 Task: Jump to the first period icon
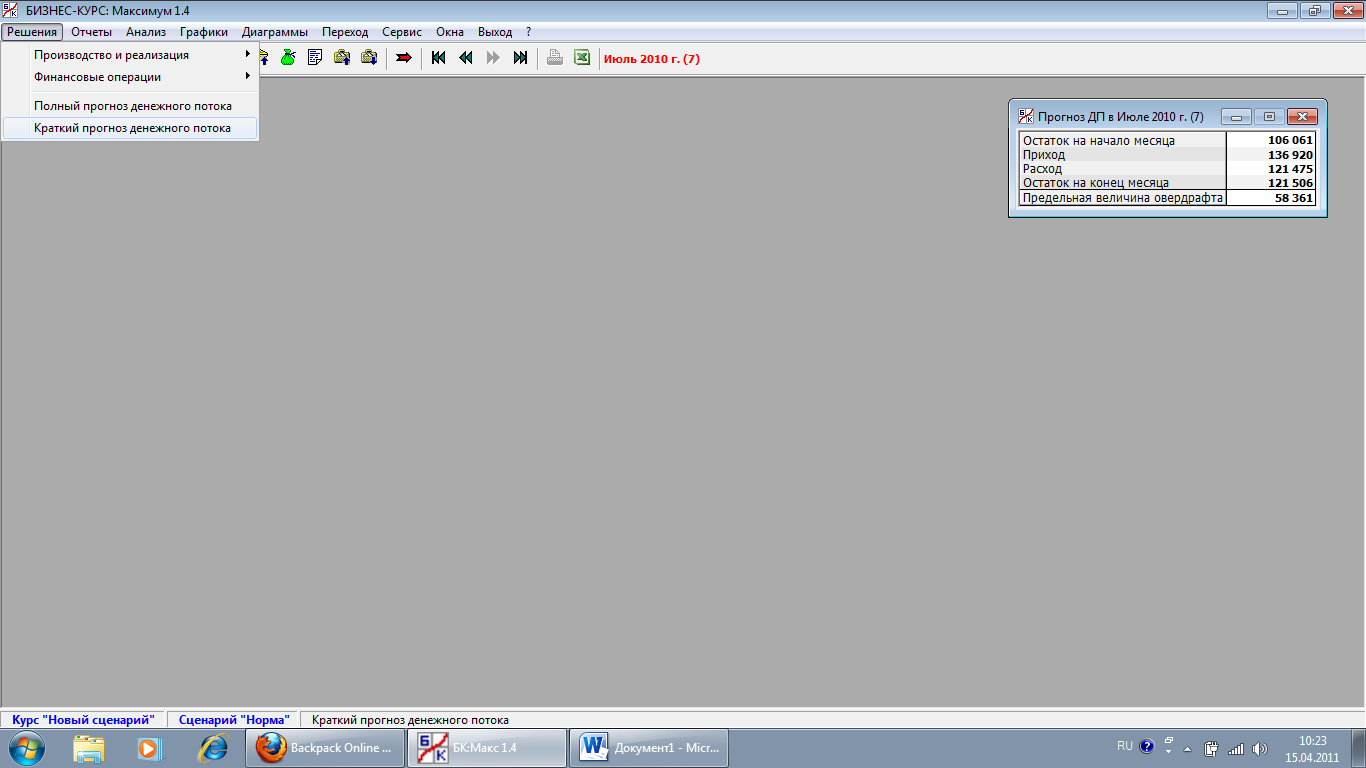[438, 58]
